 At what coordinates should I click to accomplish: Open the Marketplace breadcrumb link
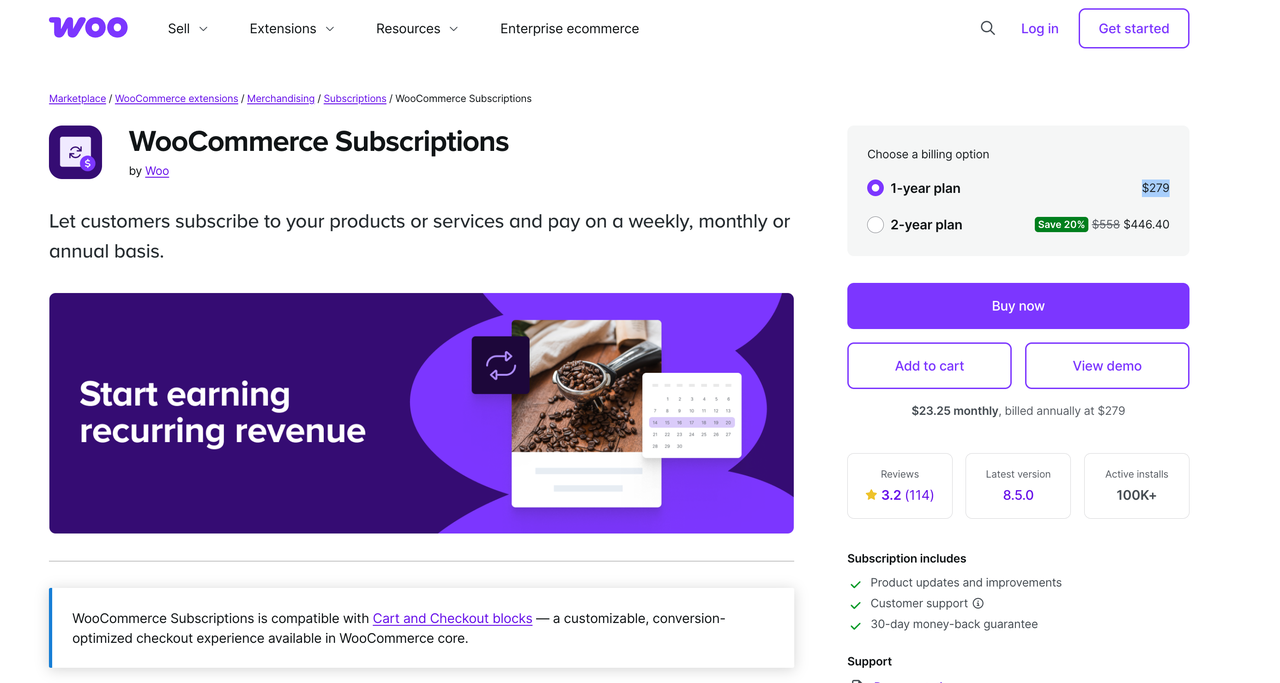click(77, 98)
